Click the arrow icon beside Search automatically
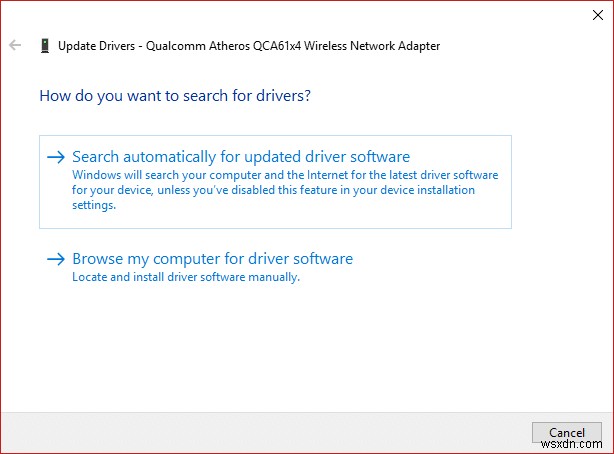The width and height of the screenshot is (614, 454). (56, 157)
